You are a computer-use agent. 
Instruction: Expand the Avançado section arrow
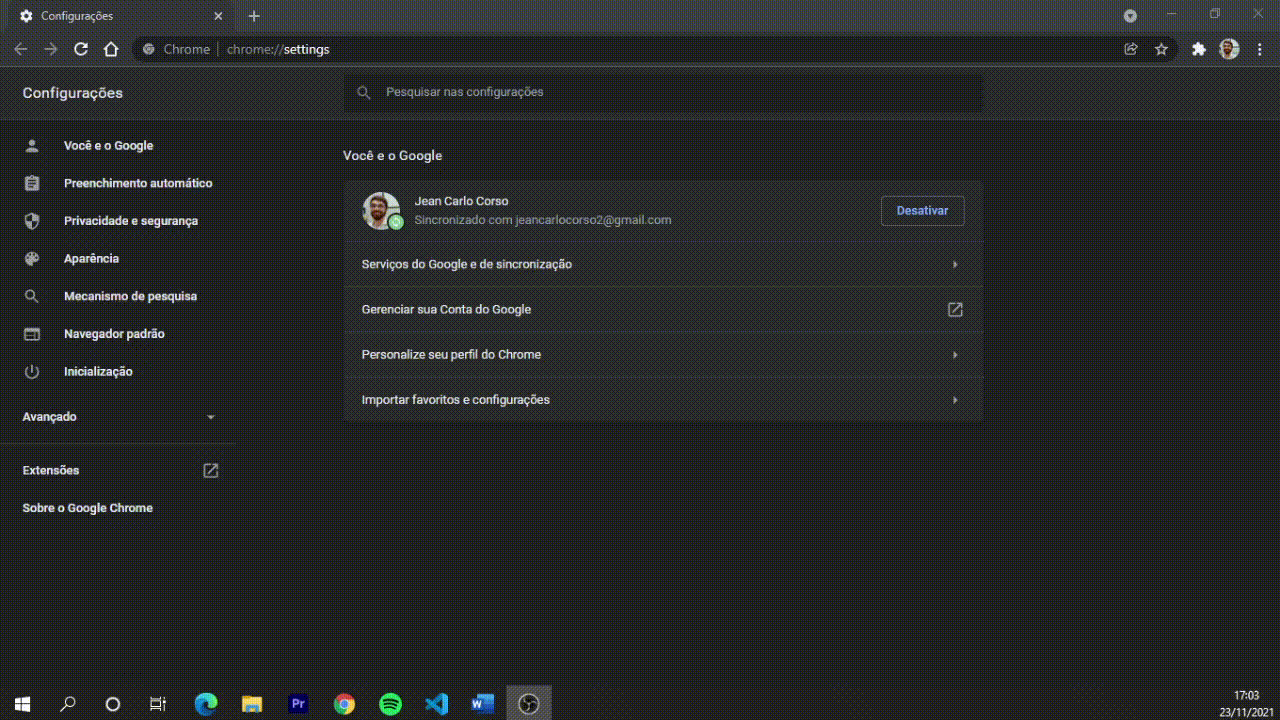(x=210, y=417)
